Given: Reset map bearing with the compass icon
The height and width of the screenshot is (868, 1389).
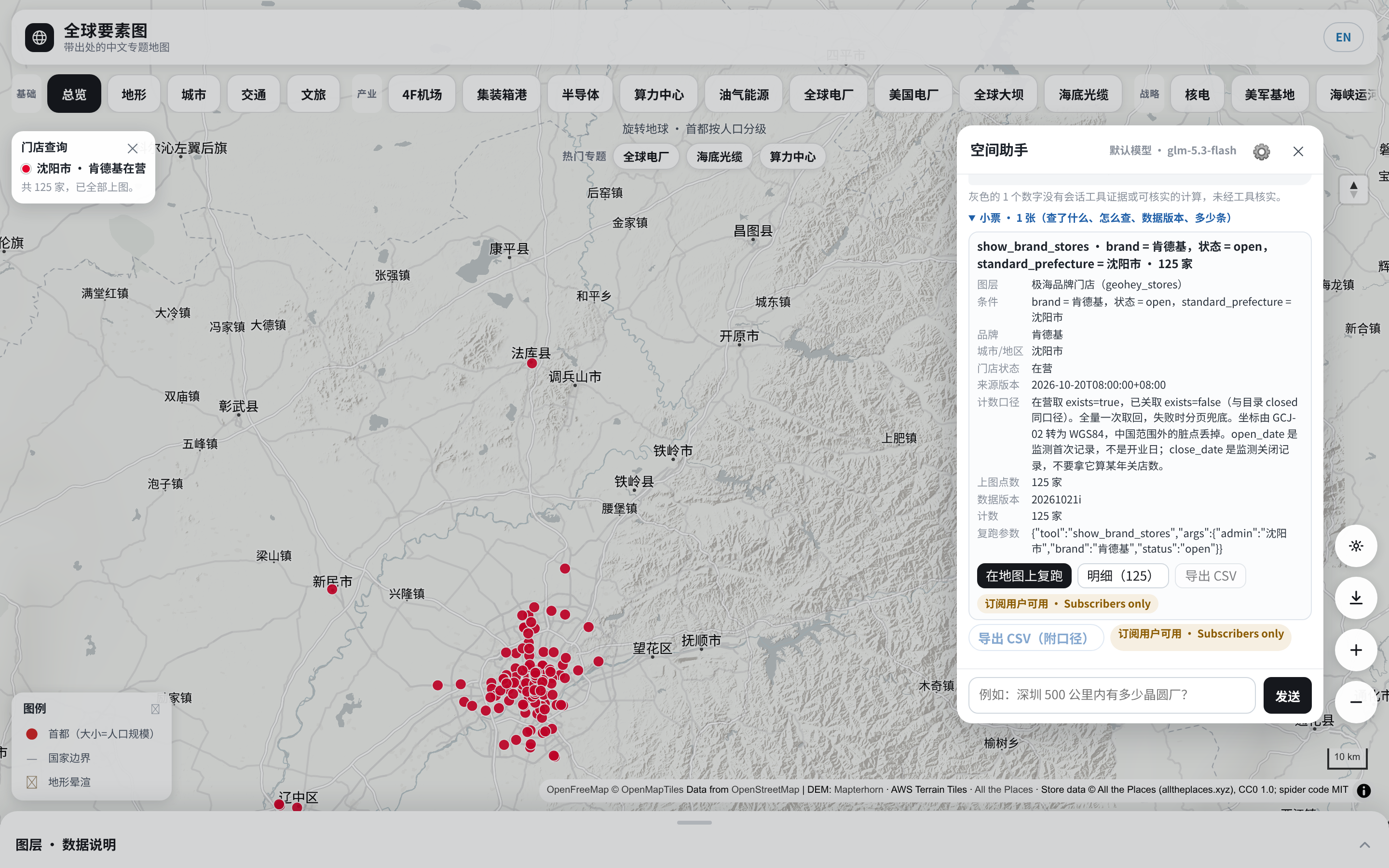Looking at the screenshot, I should pos(1353,190).
